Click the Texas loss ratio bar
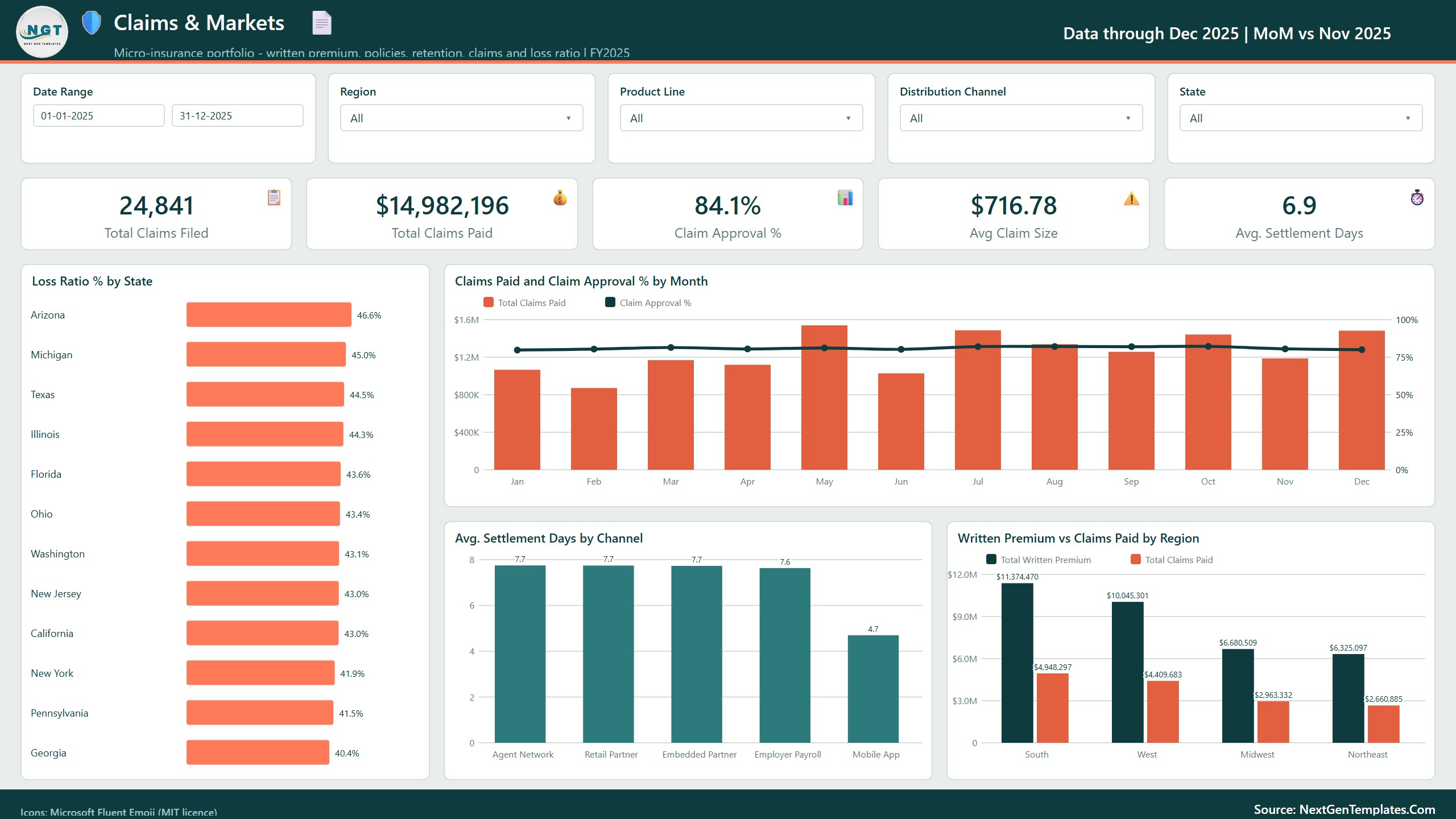The width and height of the screenshot is (1456, 819). 265,394
